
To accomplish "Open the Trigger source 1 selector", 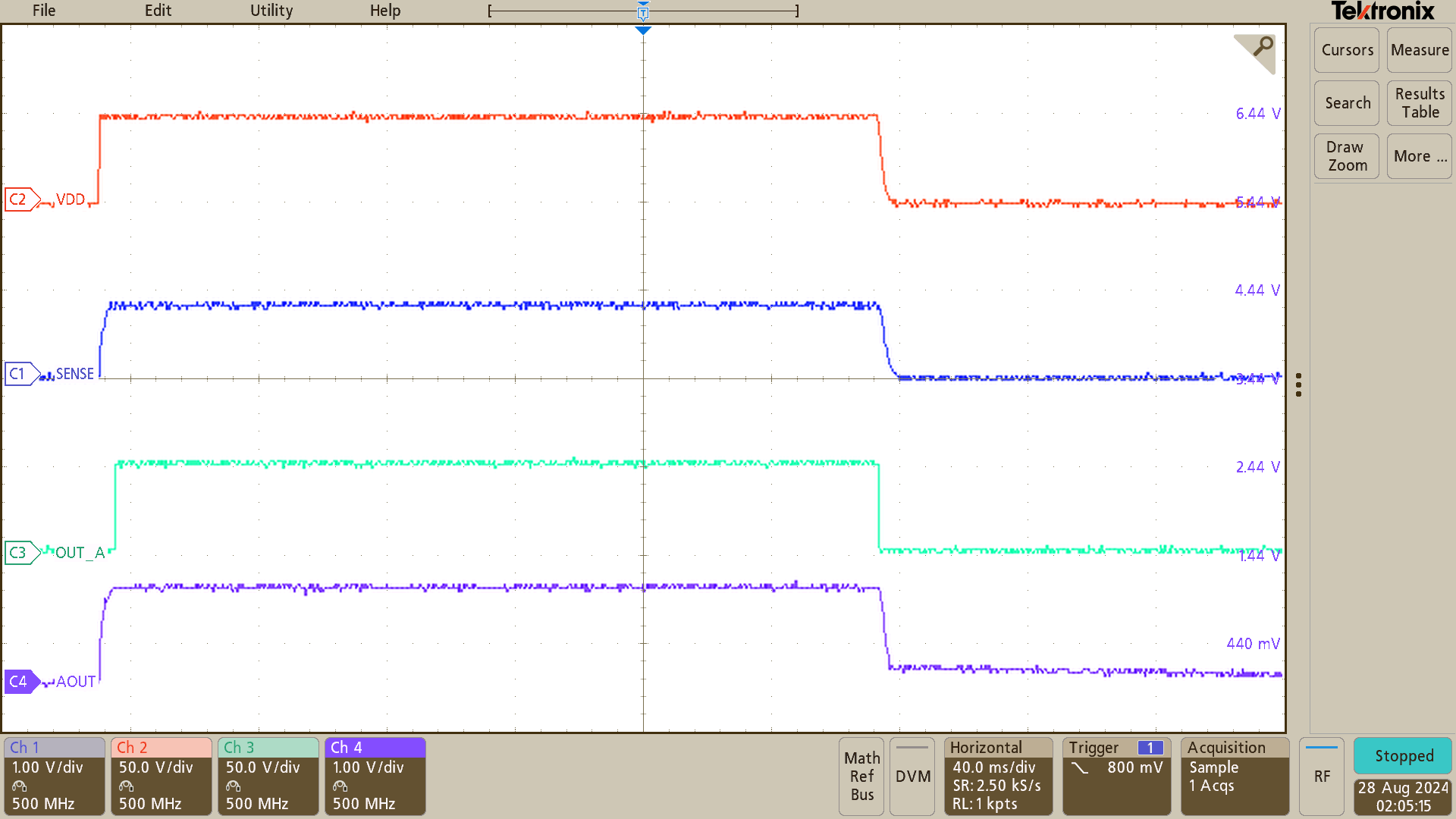I will pyautogui.click(x=1150, y=748).
